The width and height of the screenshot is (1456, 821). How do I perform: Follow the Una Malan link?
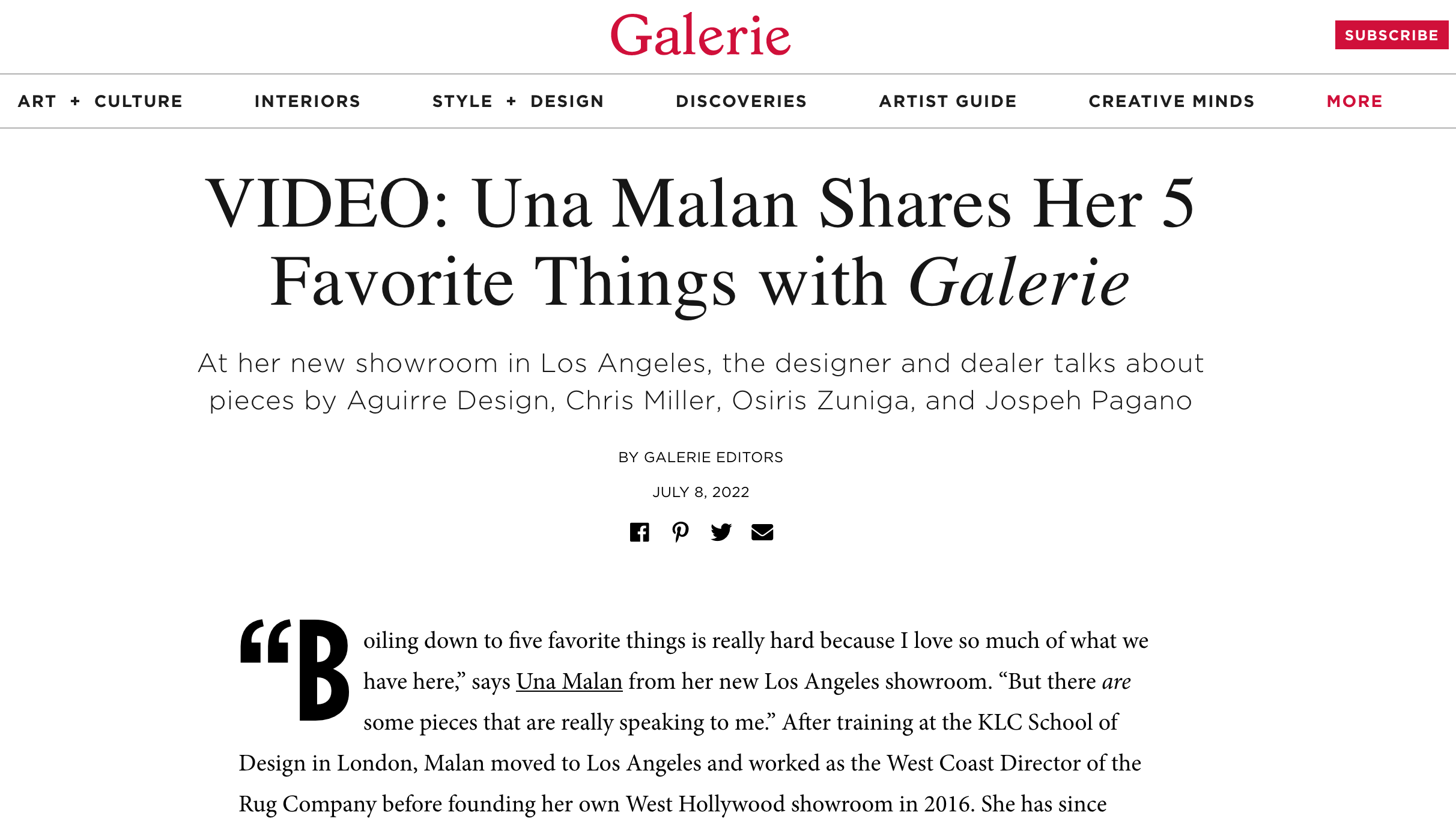pyautogui.click(x=569, y=682)
